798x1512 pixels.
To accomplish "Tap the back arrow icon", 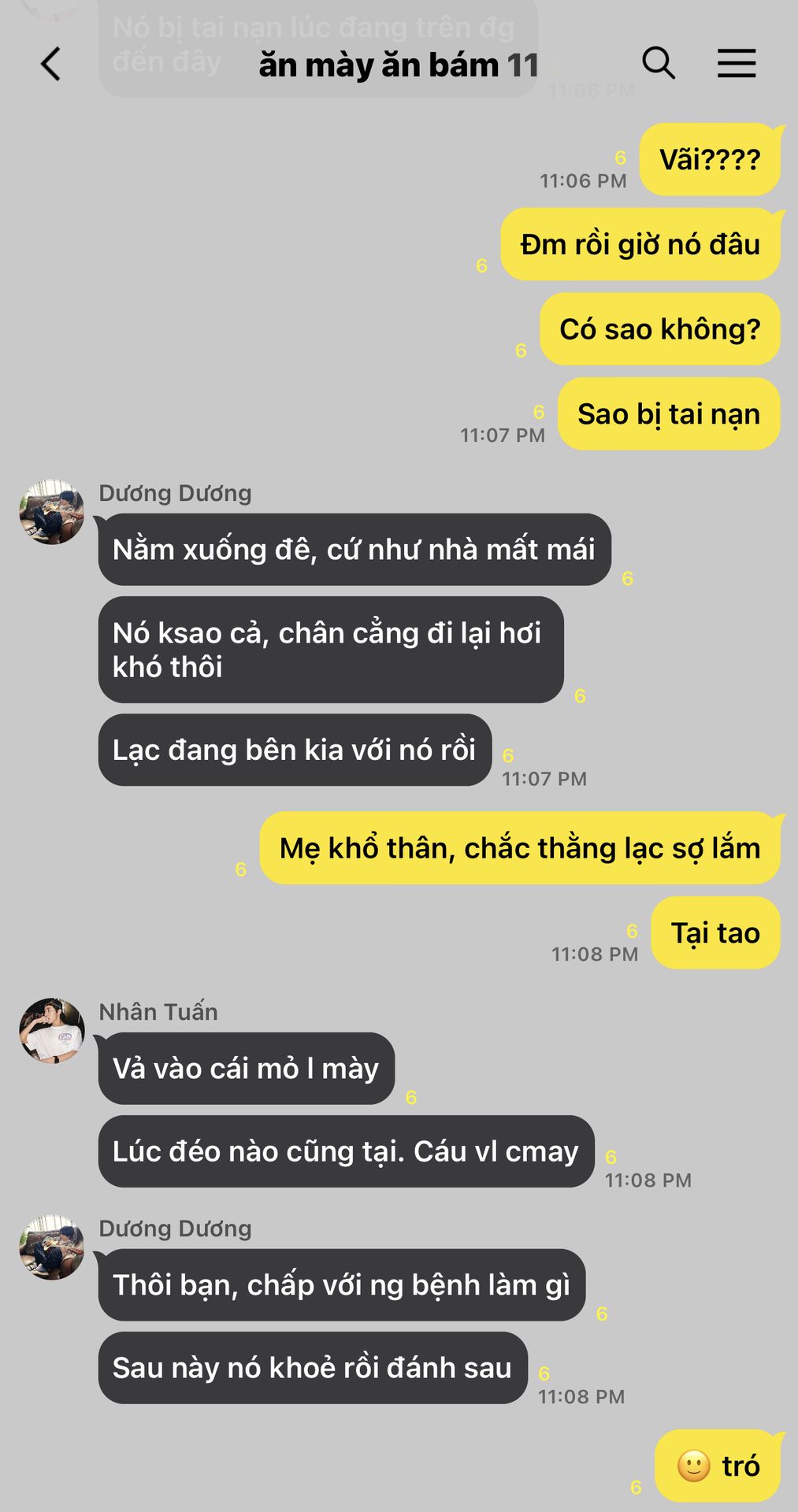I will click(50, 64).
